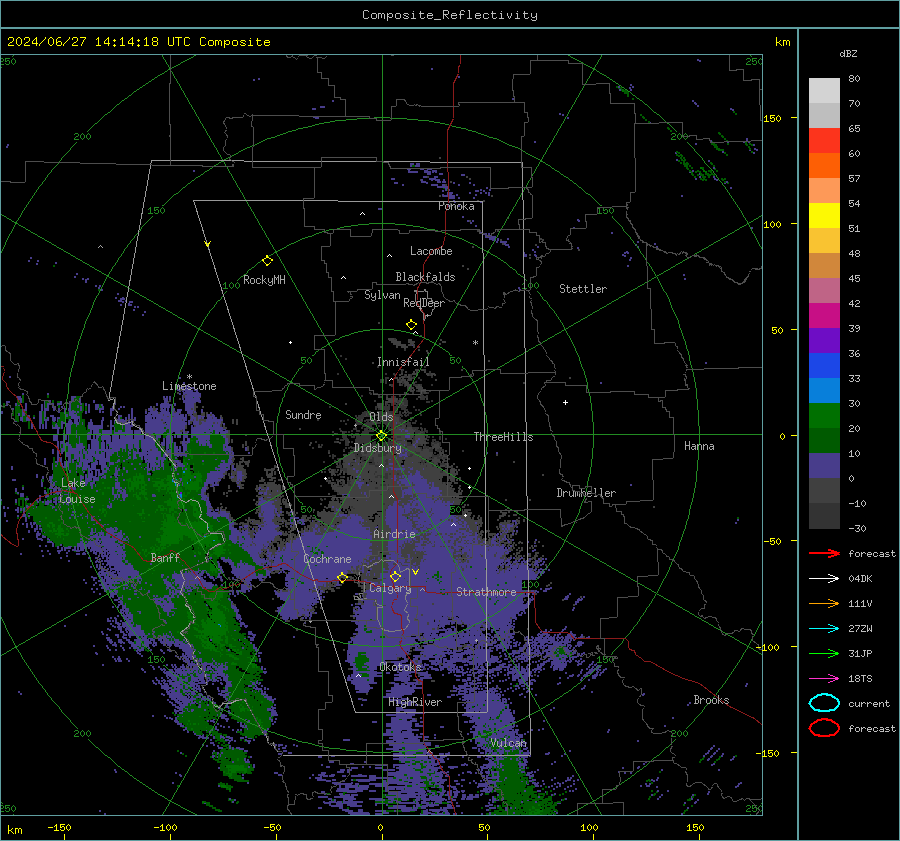Select the yellow swatch between 54 and 51 dBZ
The width and height of the screenshot is (900, 841).
824,216
